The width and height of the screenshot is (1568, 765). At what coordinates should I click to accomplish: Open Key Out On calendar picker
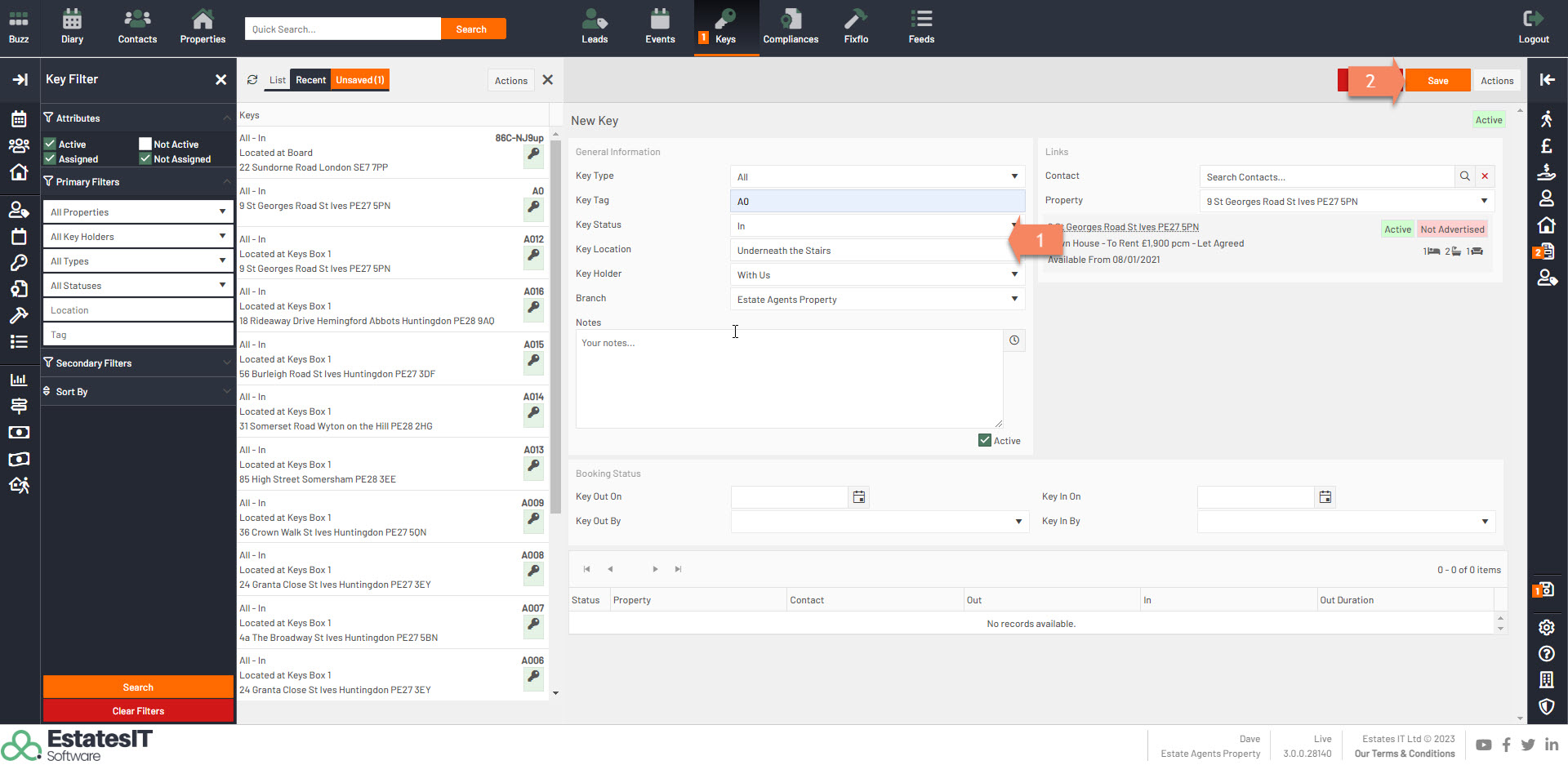(x=858, y=497)
